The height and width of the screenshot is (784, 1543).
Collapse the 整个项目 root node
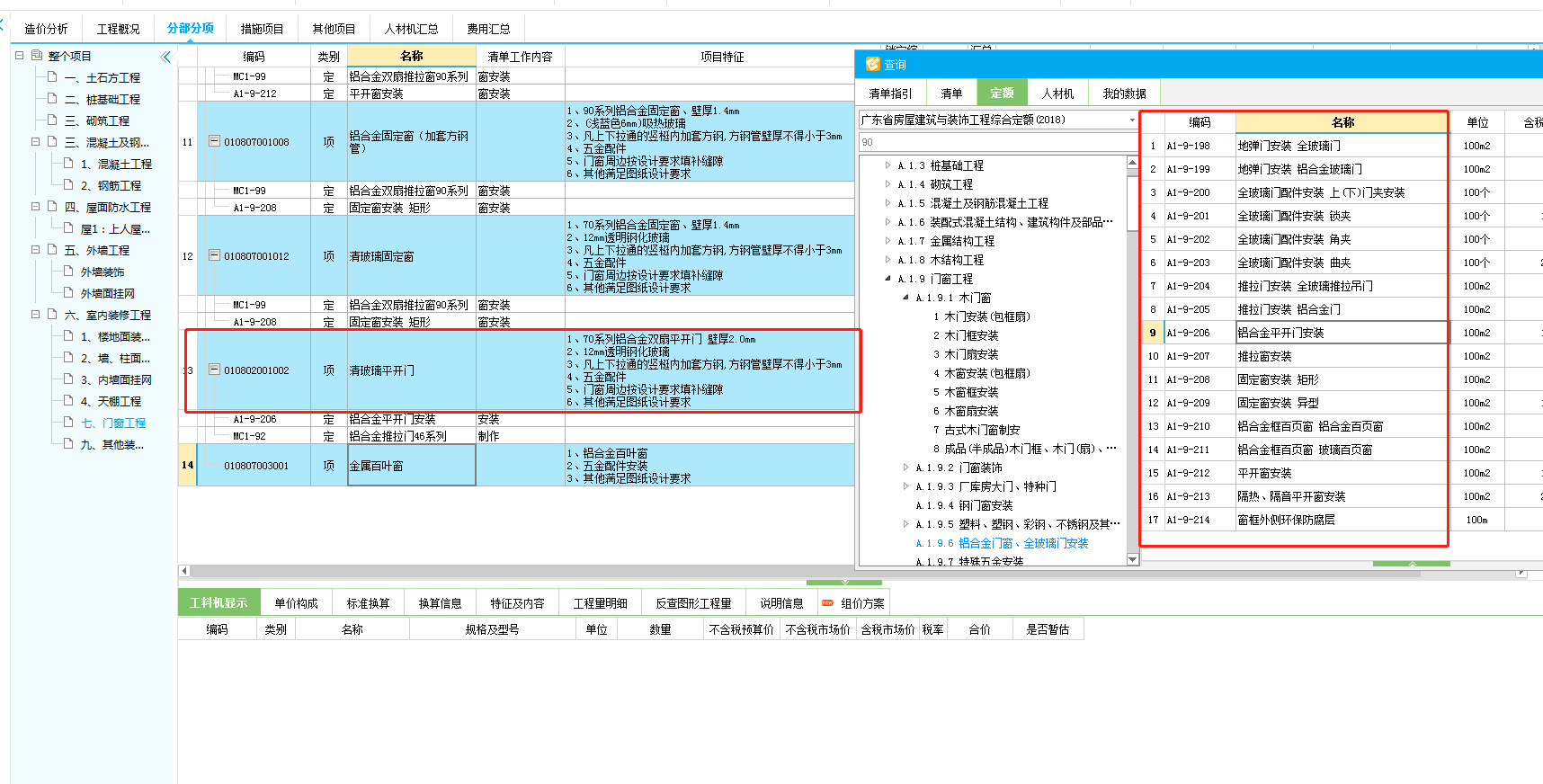point(20,56)
